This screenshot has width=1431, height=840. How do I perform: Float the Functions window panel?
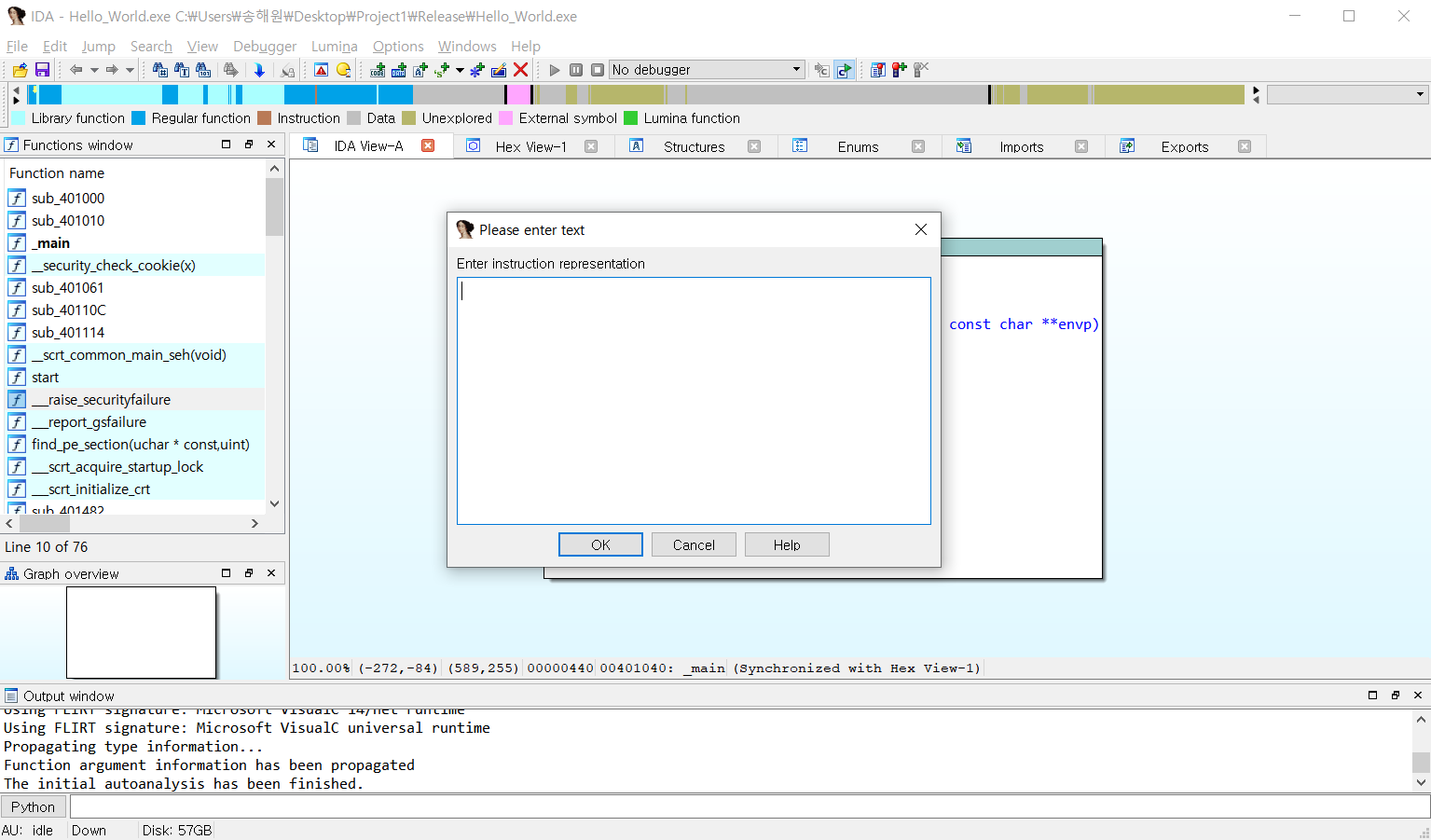point(249,145)
